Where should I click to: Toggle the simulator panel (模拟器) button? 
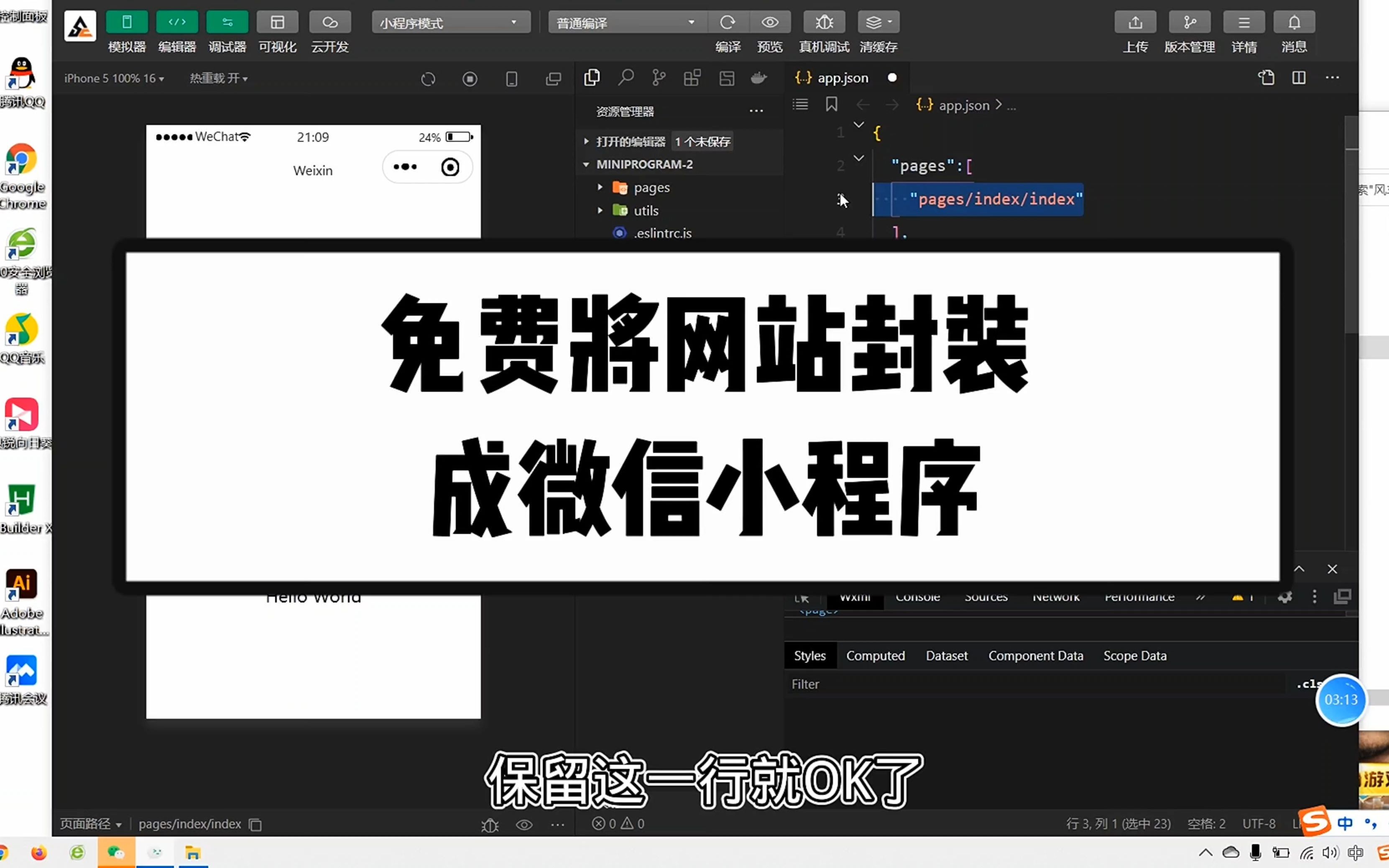tap(127, 23)
